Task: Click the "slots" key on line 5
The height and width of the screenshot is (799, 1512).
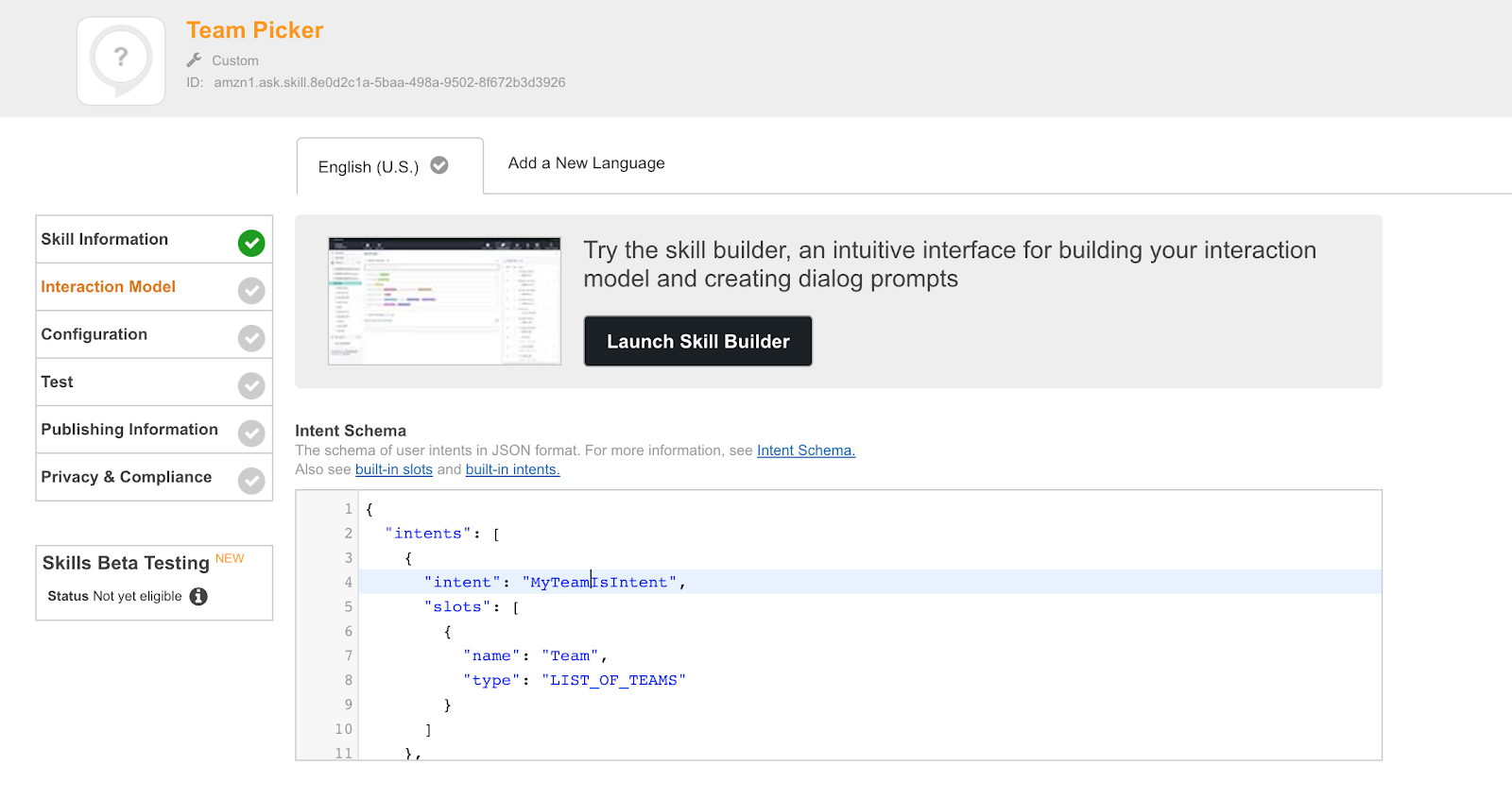Action: pyautogui.click(x=457, y=607)
